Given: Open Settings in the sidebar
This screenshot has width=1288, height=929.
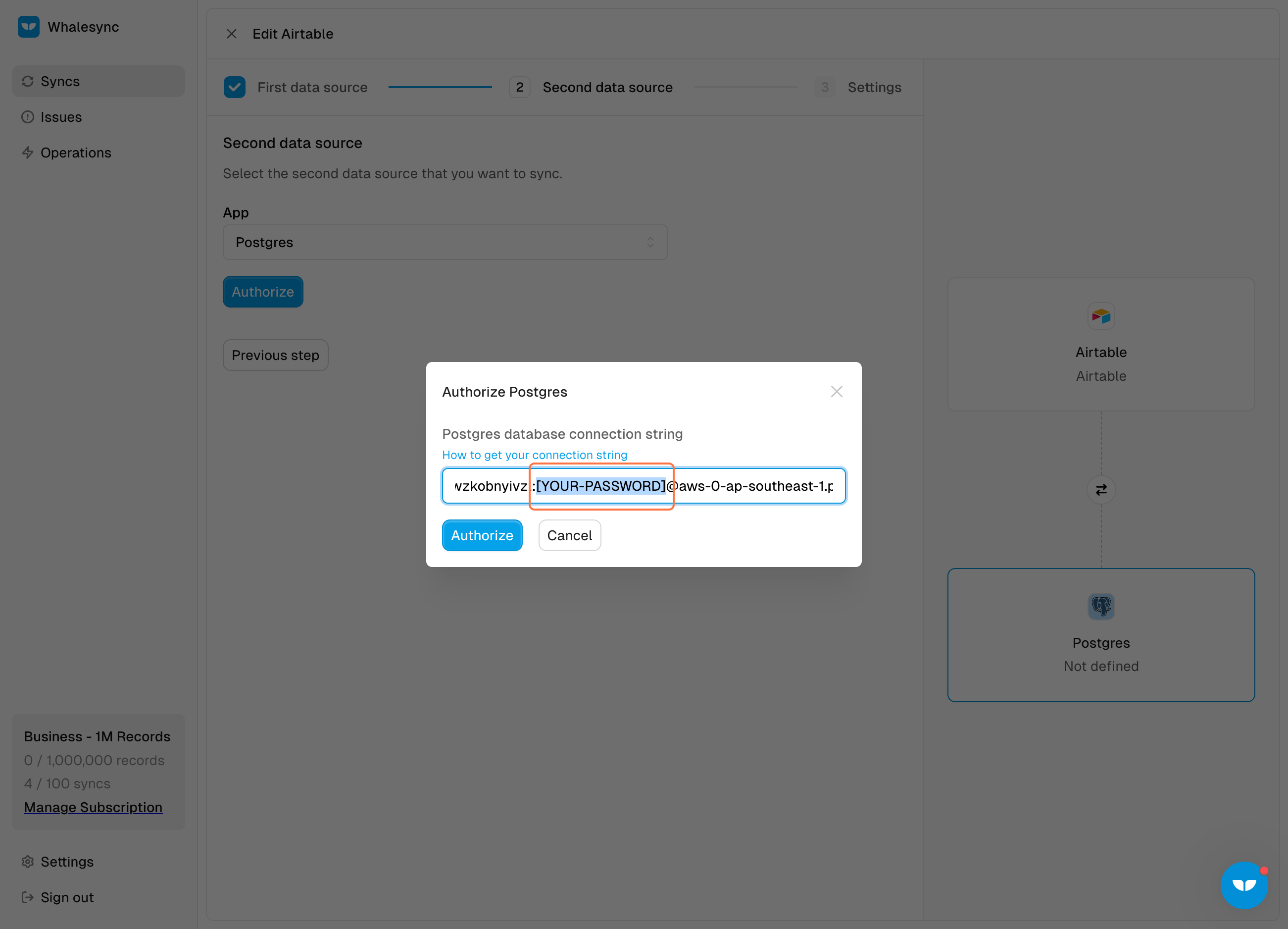Looking at the screenshot, I should click(x=98, y=861).
